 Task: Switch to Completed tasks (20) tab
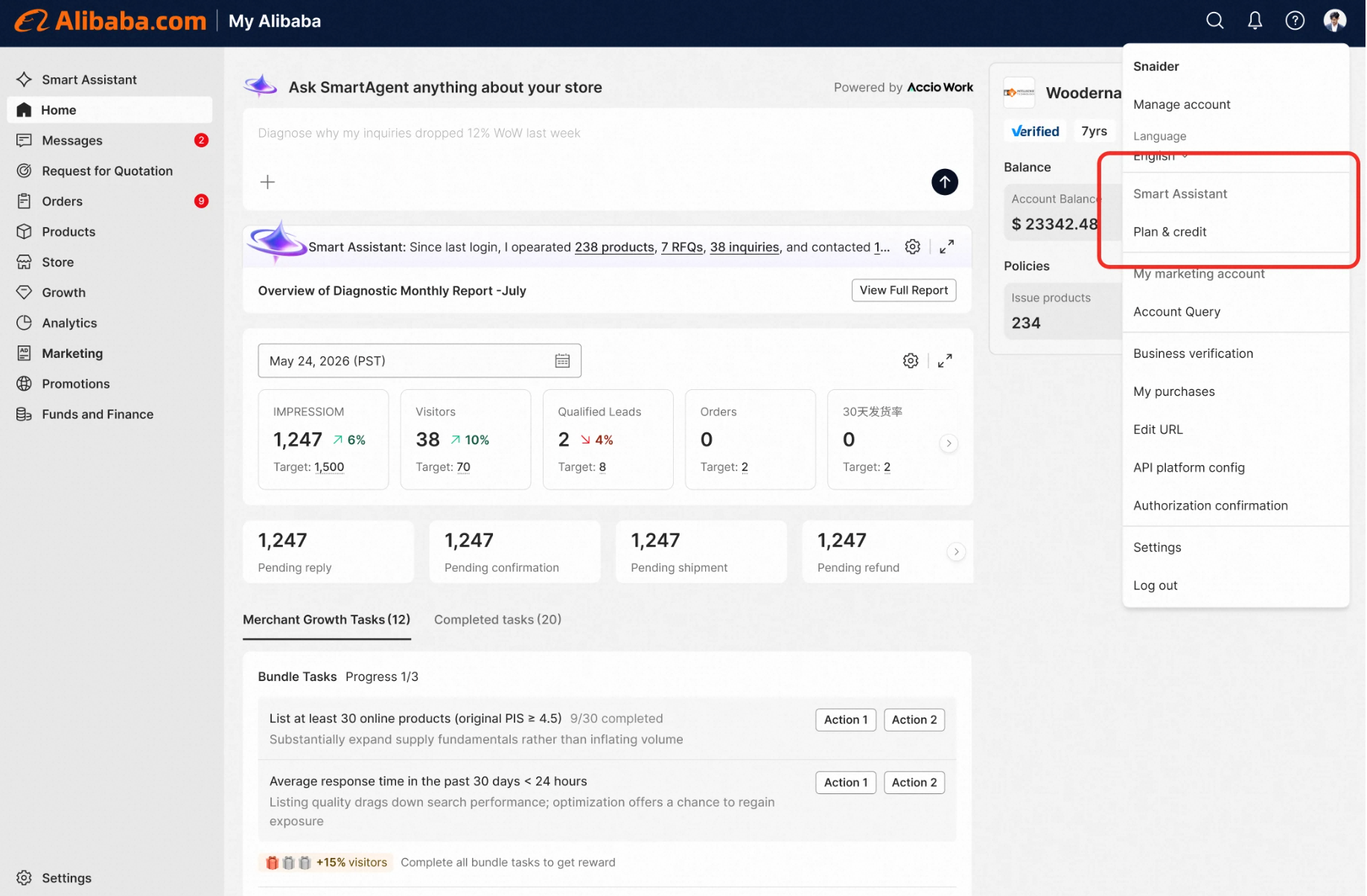[498, 620]
